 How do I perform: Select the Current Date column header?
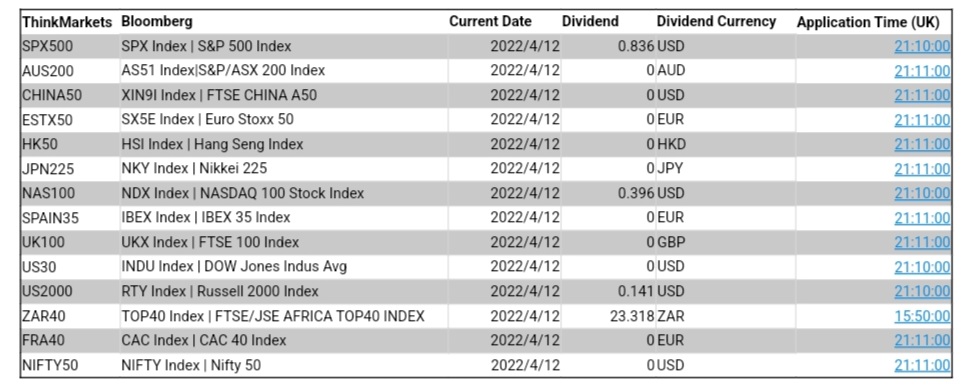pos(490,22)
